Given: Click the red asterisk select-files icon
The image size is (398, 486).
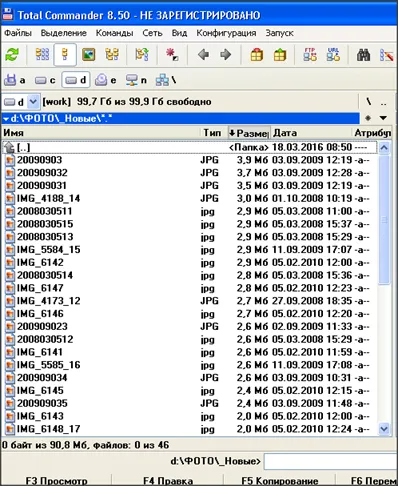Looking at the screenshot, I should (172, 55).
